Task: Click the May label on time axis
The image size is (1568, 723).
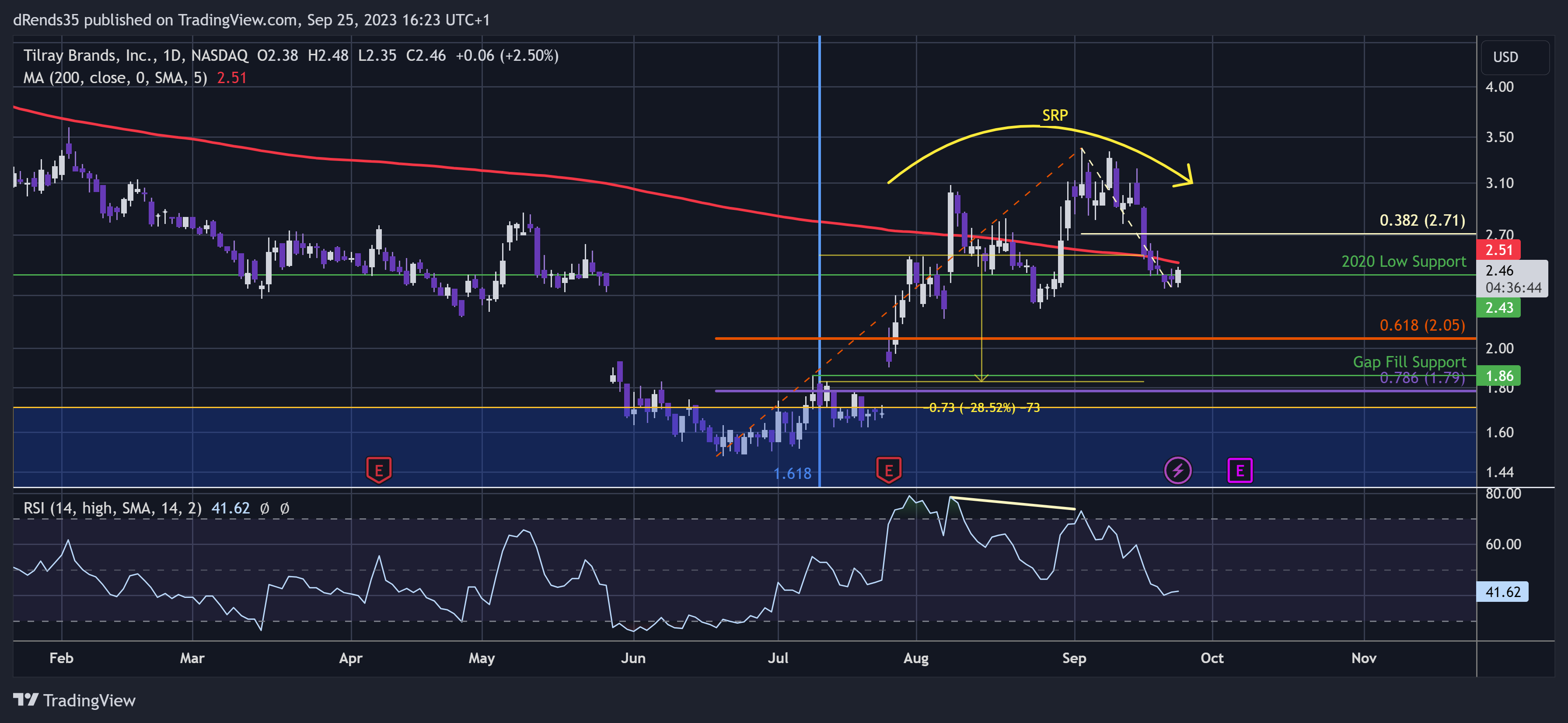Action: point(482,658)
